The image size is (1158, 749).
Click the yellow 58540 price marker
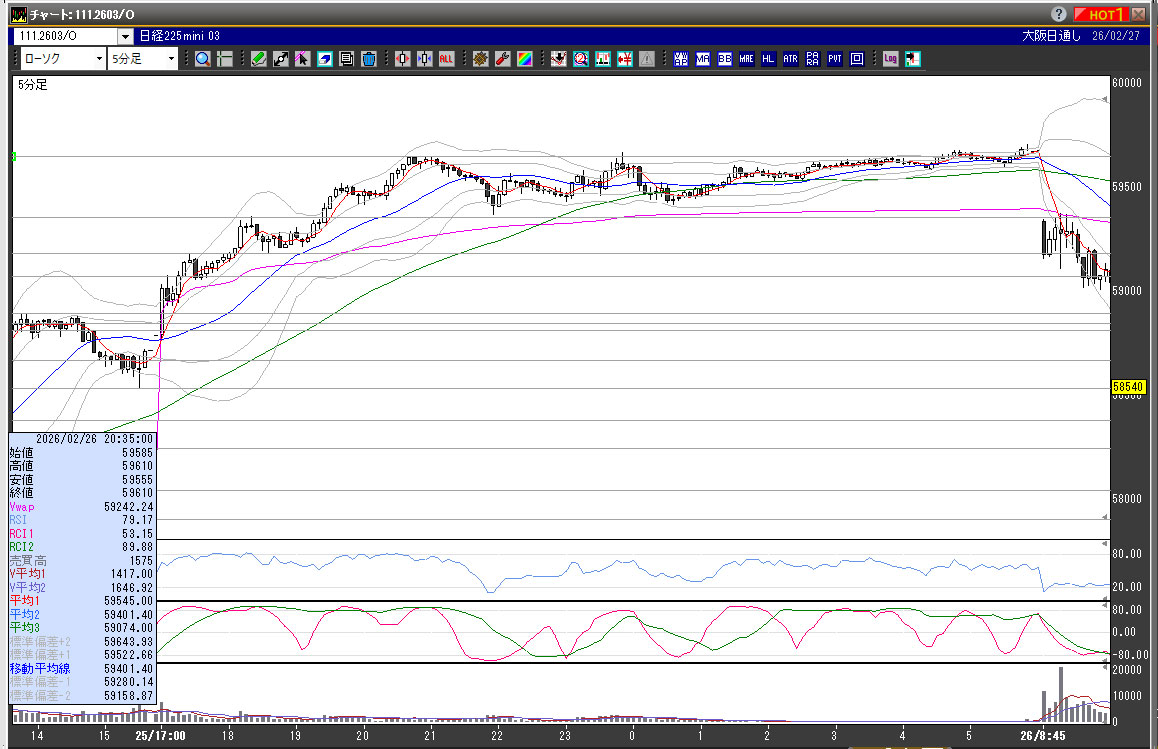[x=1127, y=385]
